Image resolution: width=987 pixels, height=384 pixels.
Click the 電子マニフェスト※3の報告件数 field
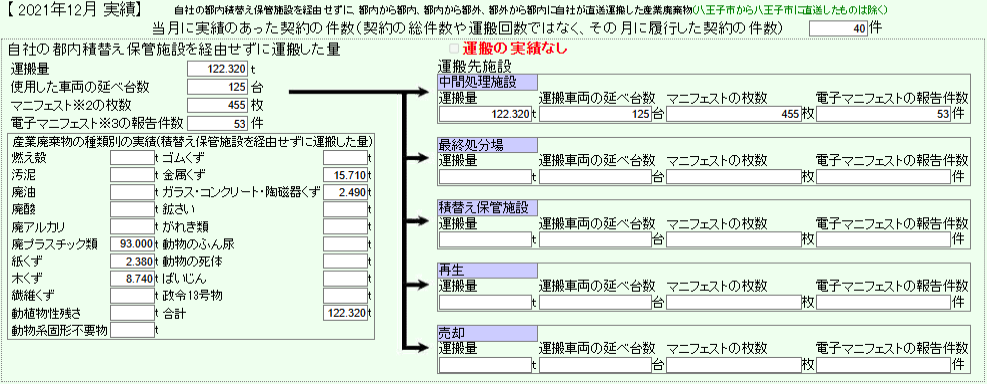pyautogui.click(x=218, y=121)
